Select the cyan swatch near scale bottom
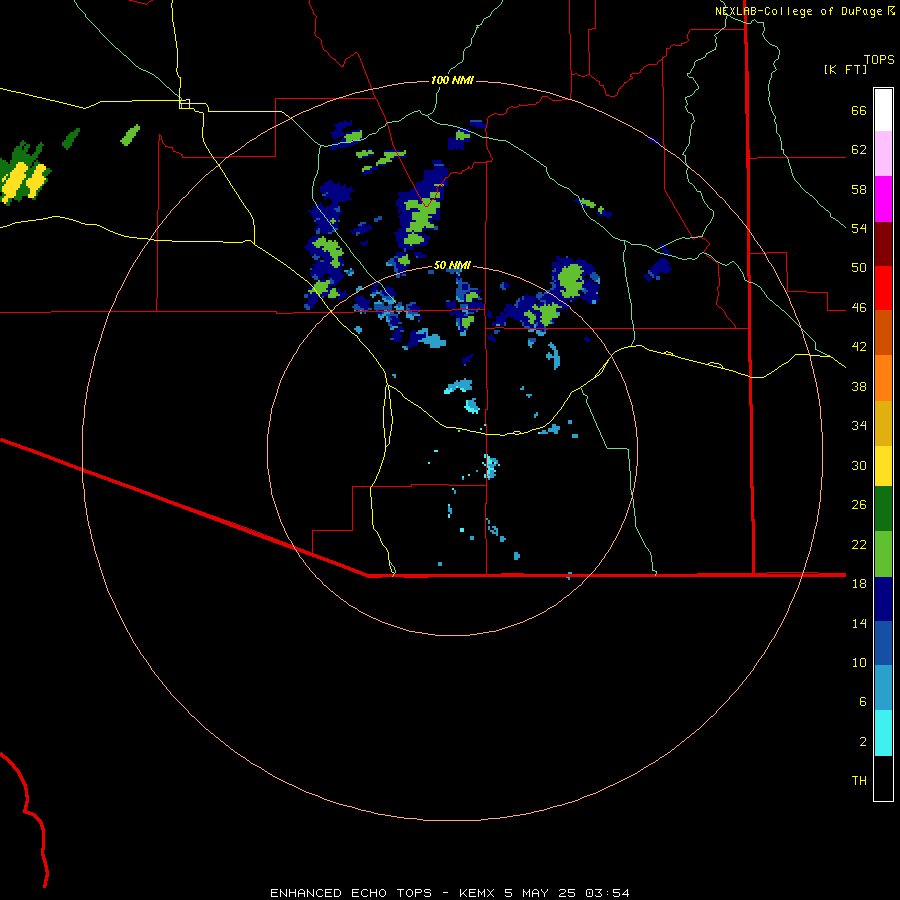The image size is (900, 900). pyautogui.click(x=883, y=733)
